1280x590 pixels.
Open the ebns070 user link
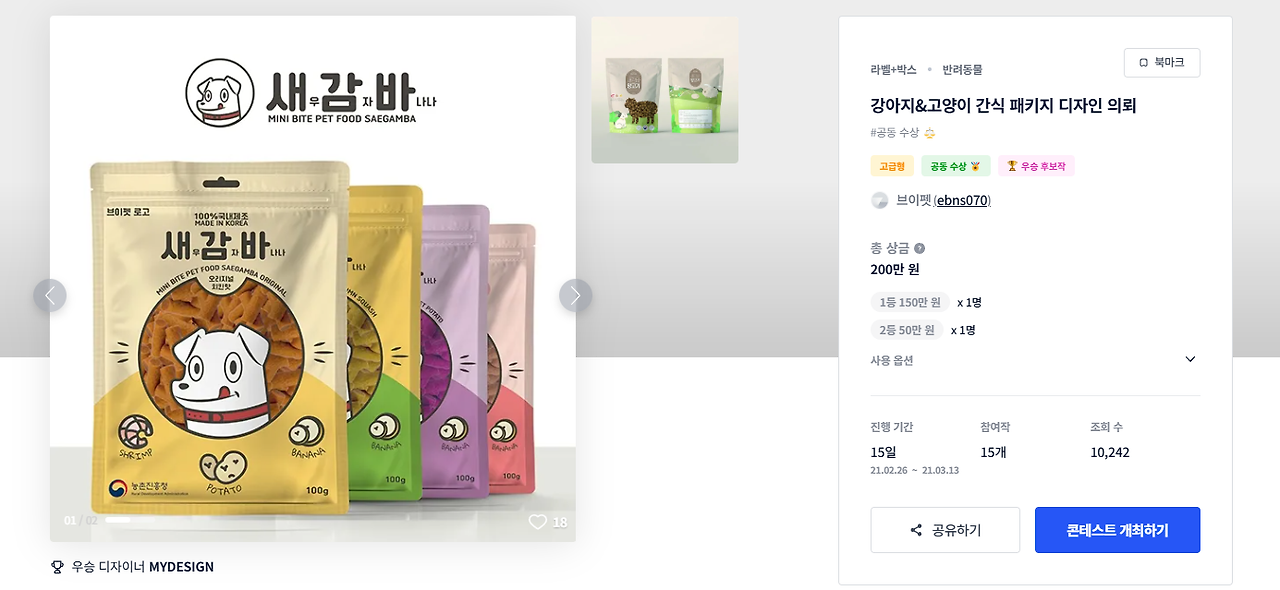[962, 200]
